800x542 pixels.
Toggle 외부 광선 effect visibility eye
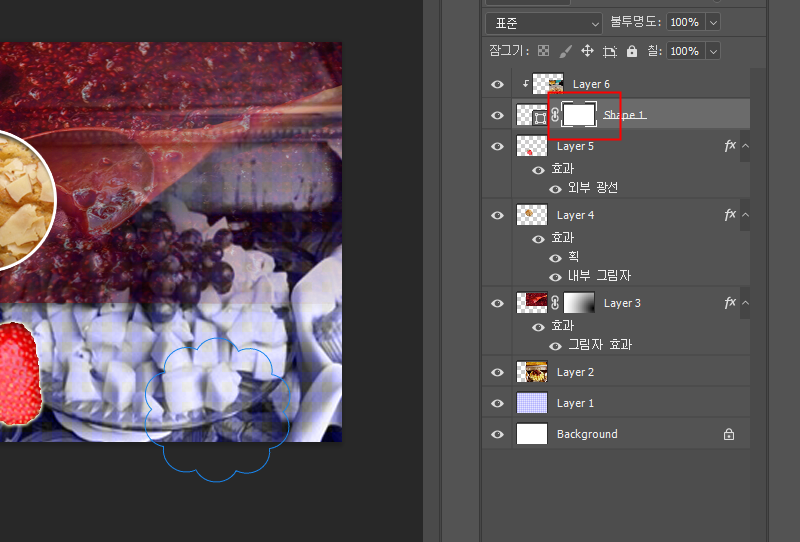(556, 189)
